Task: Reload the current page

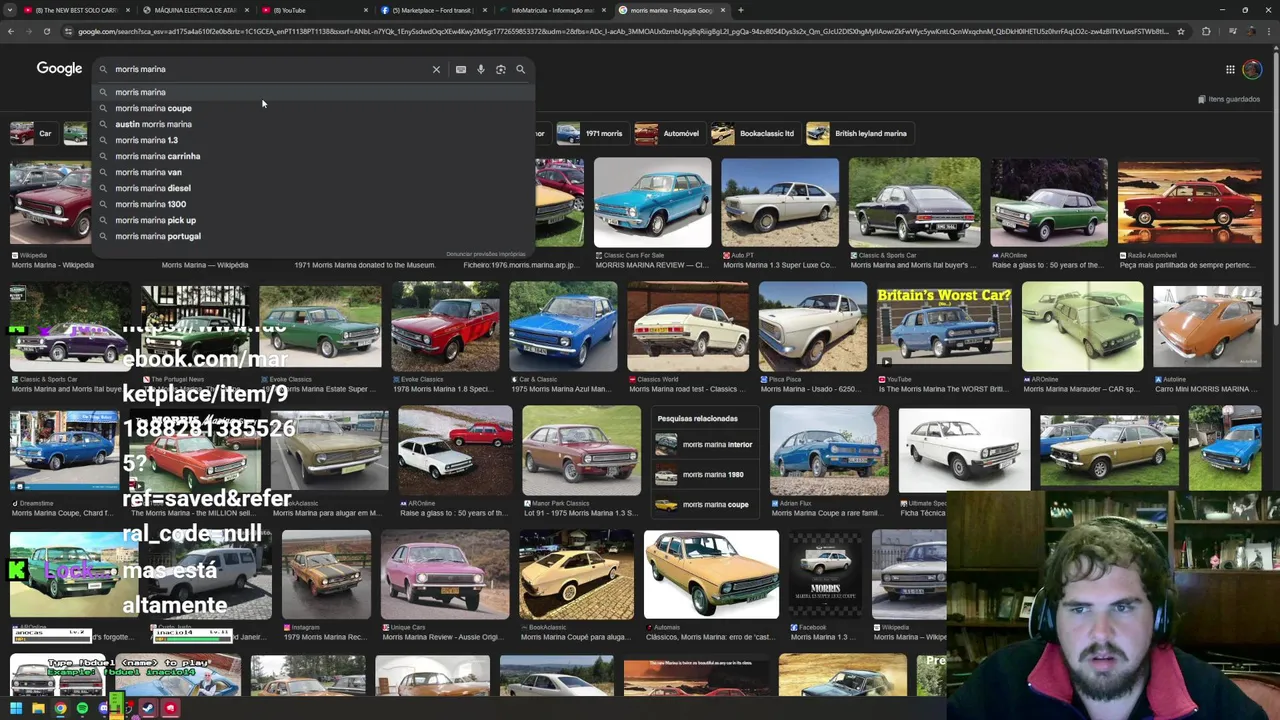Action: click(x=46, y=31)
